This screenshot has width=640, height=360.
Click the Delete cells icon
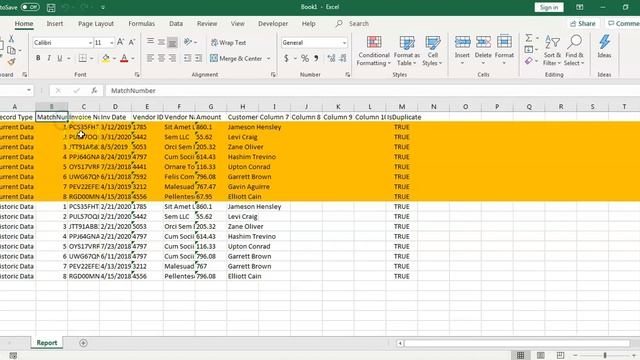click(483, 42)
